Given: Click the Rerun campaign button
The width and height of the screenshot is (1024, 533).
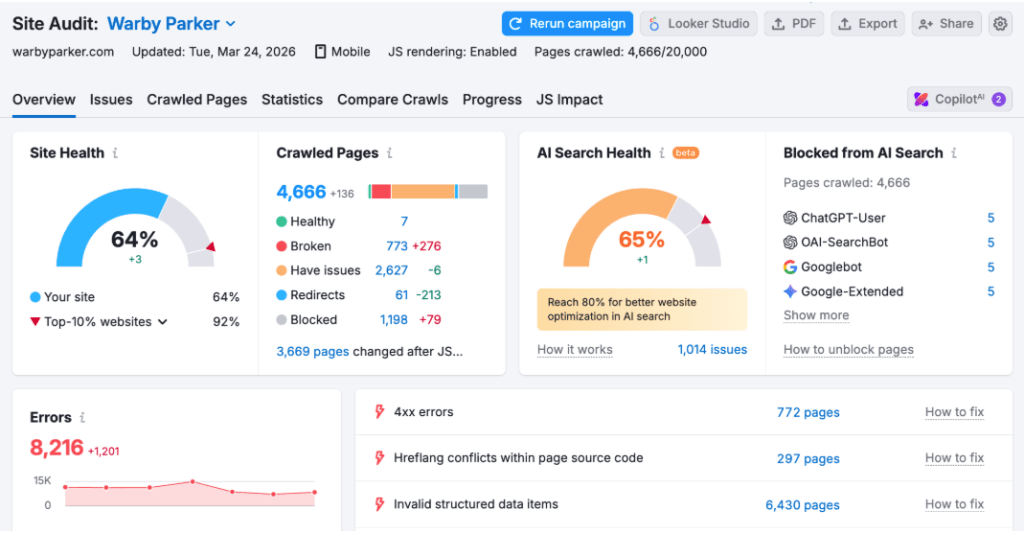Looking at the screenshot, I should click(567, 24).
